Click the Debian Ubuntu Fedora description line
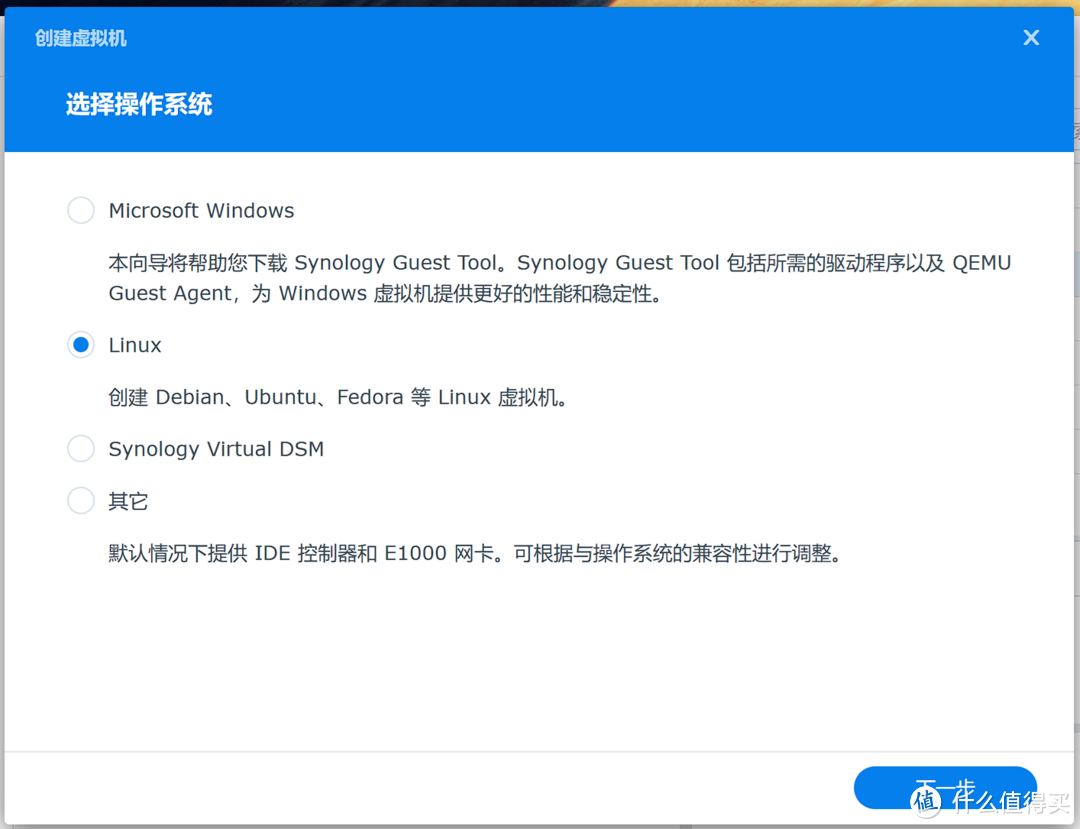 (x=340, y=396)
